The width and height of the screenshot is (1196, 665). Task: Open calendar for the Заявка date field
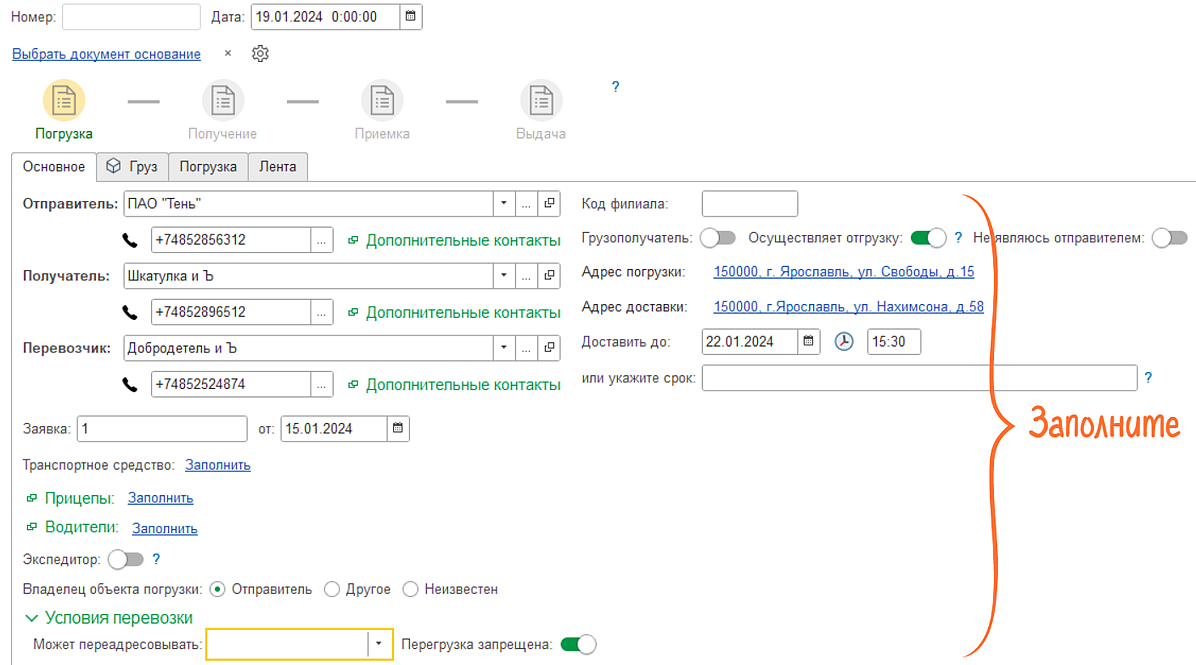pos(397,429)
